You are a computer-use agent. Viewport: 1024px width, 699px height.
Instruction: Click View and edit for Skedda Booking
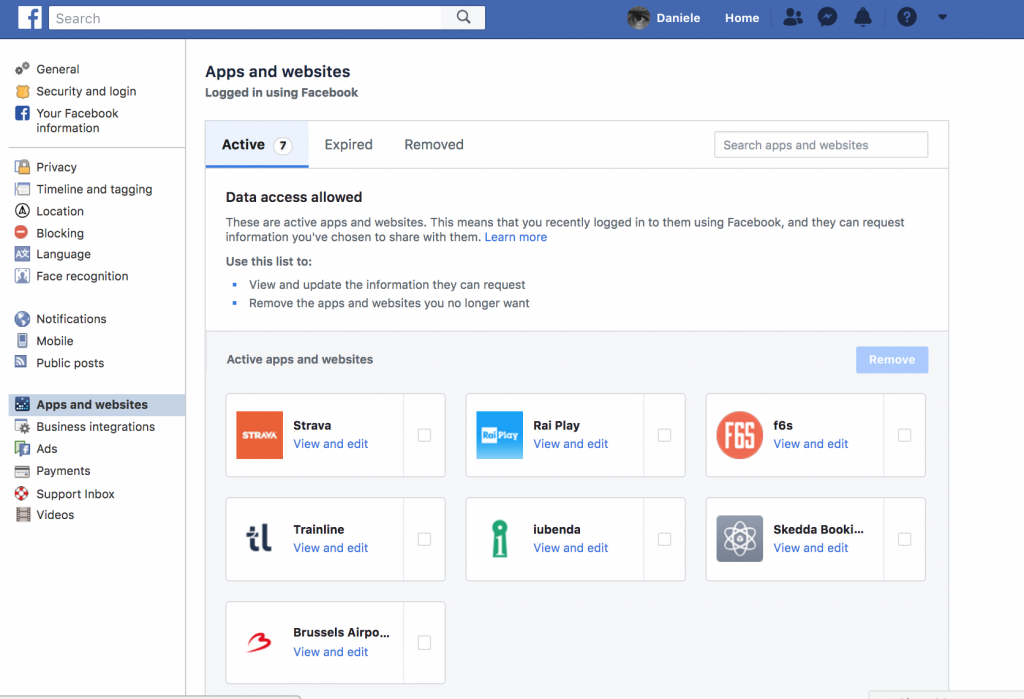click(810, 547)
